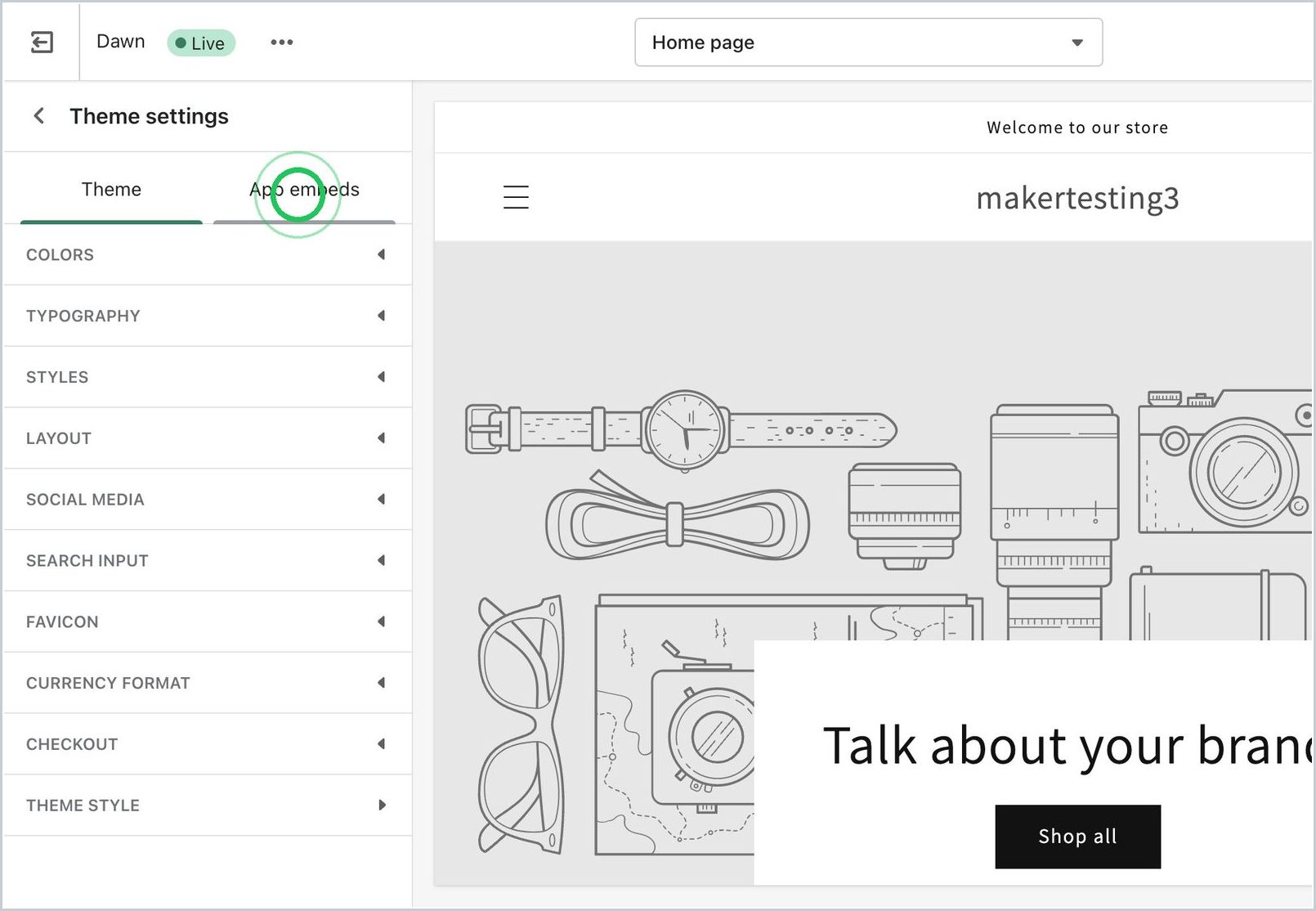Expand the Colors section
The width and height of the screenshot is (1316, 911).
click(208, 255)
